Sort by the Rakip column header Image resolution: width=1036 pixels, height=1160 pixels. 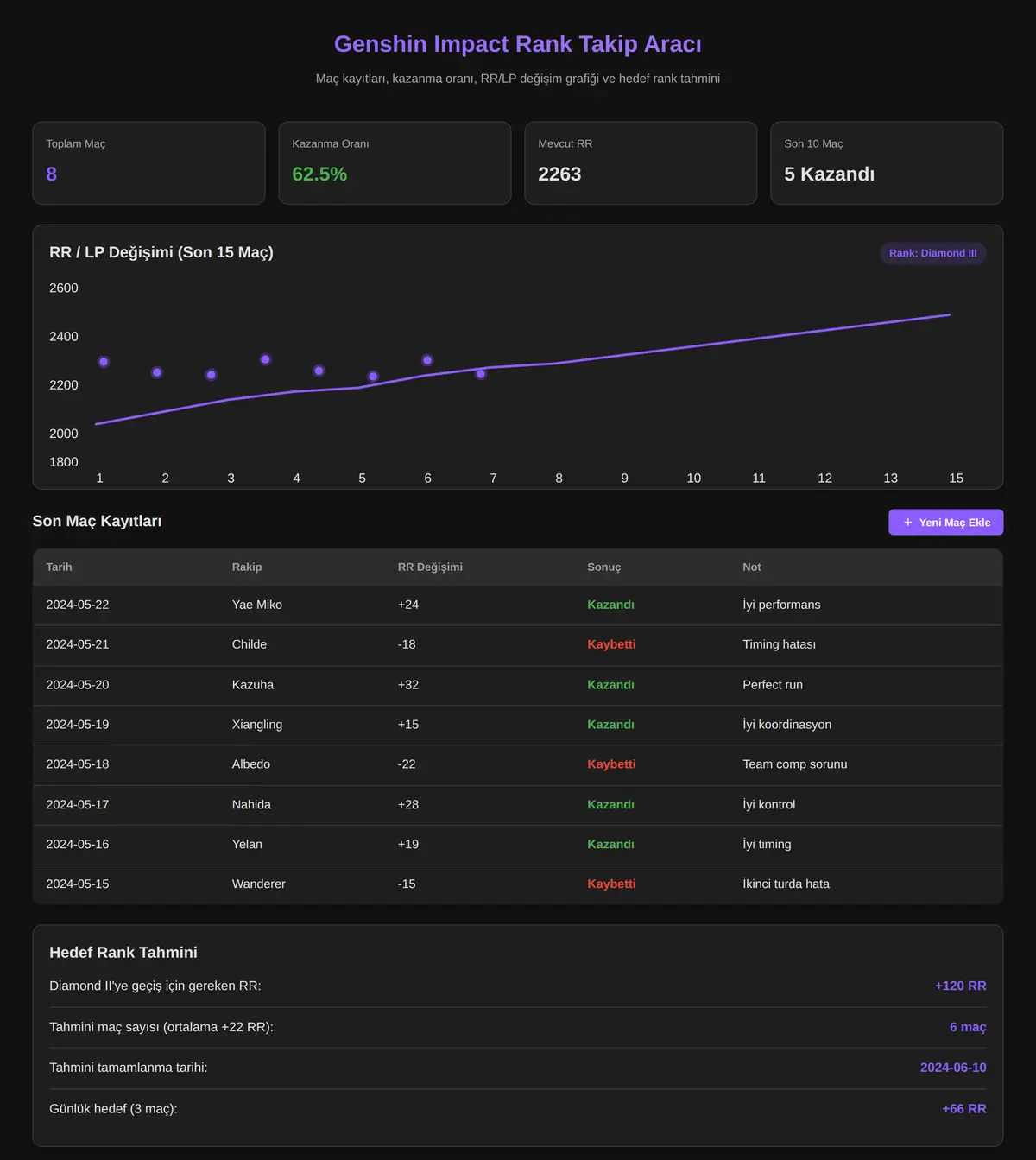(x=247, y=567)
